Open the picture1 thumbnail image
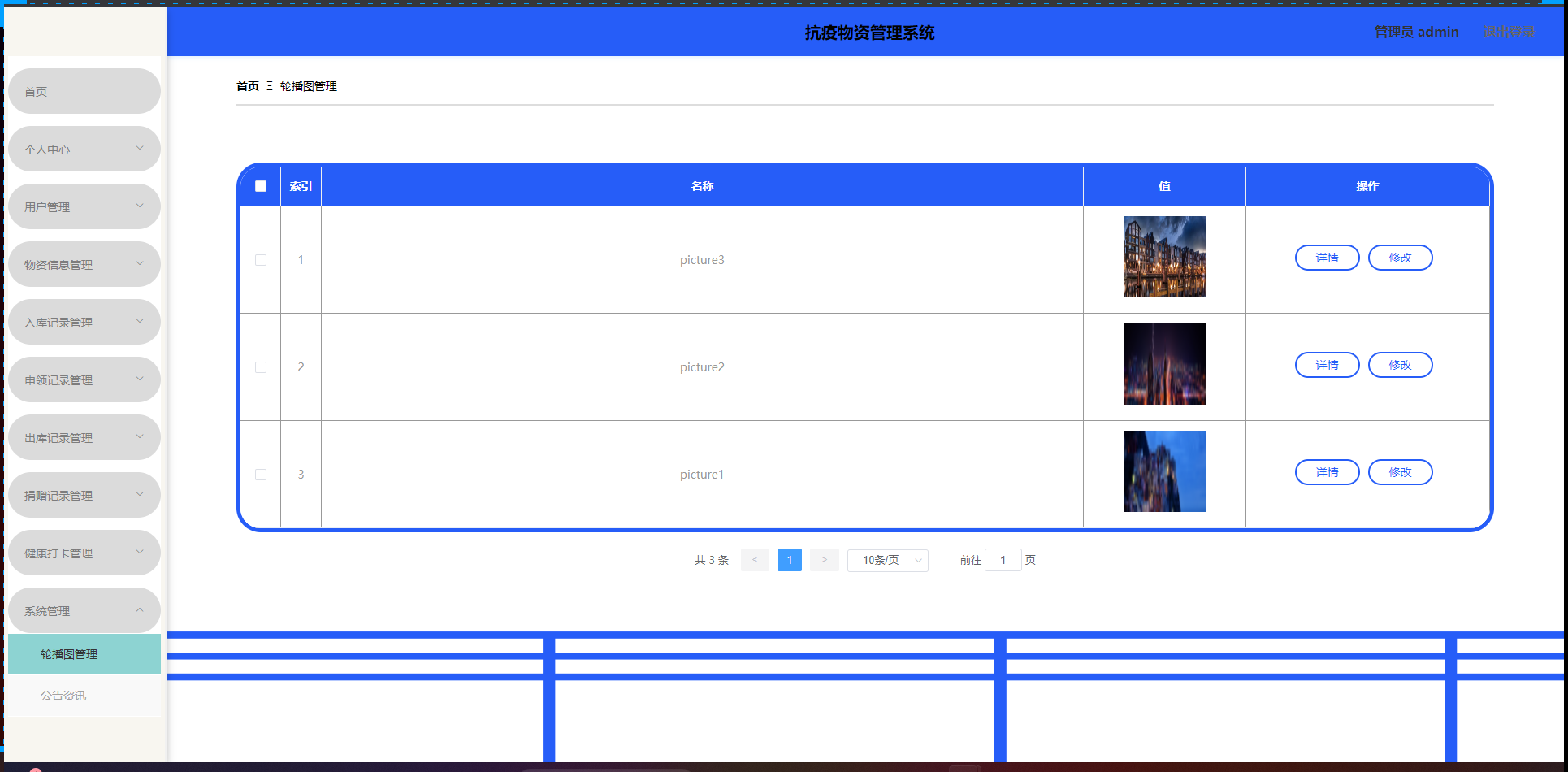This screenshot has height=772, width=1568. [x=1164, y=471]
